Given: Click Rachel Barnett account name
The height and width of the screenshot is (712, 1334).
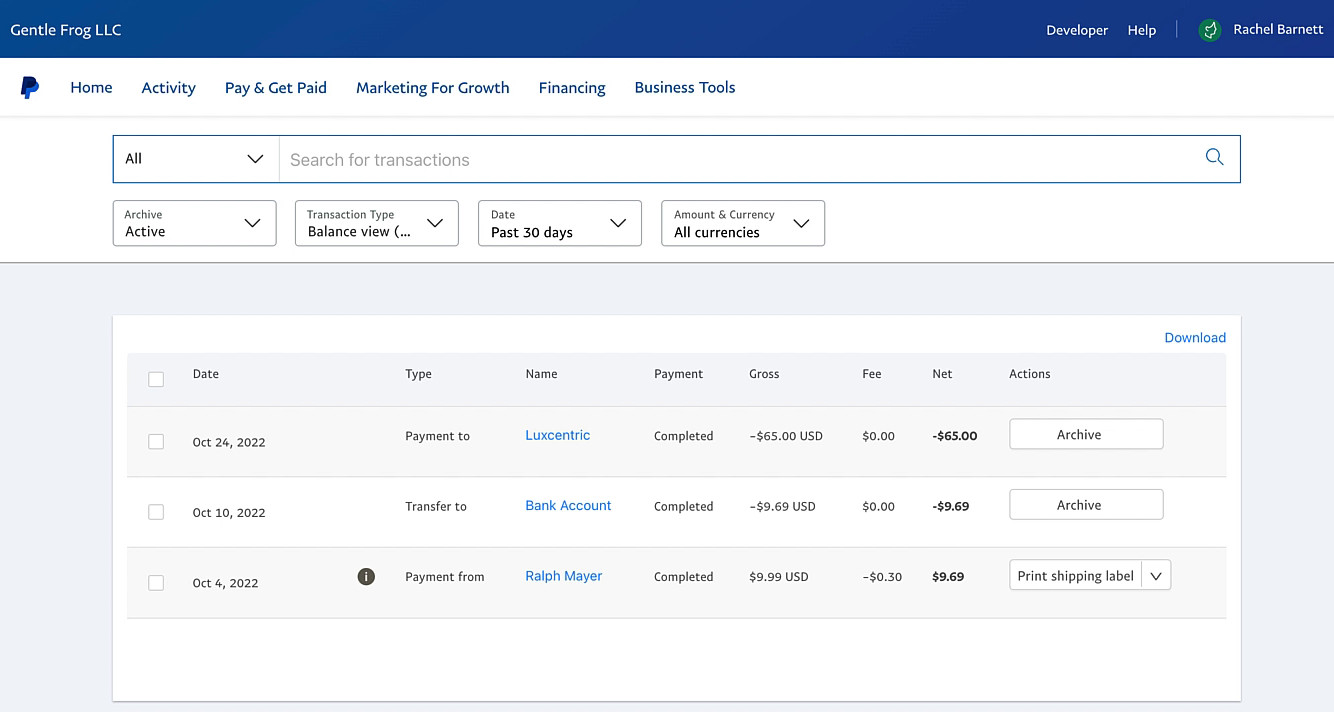Looking at the screenshot, I should (x=1278, y=30).
